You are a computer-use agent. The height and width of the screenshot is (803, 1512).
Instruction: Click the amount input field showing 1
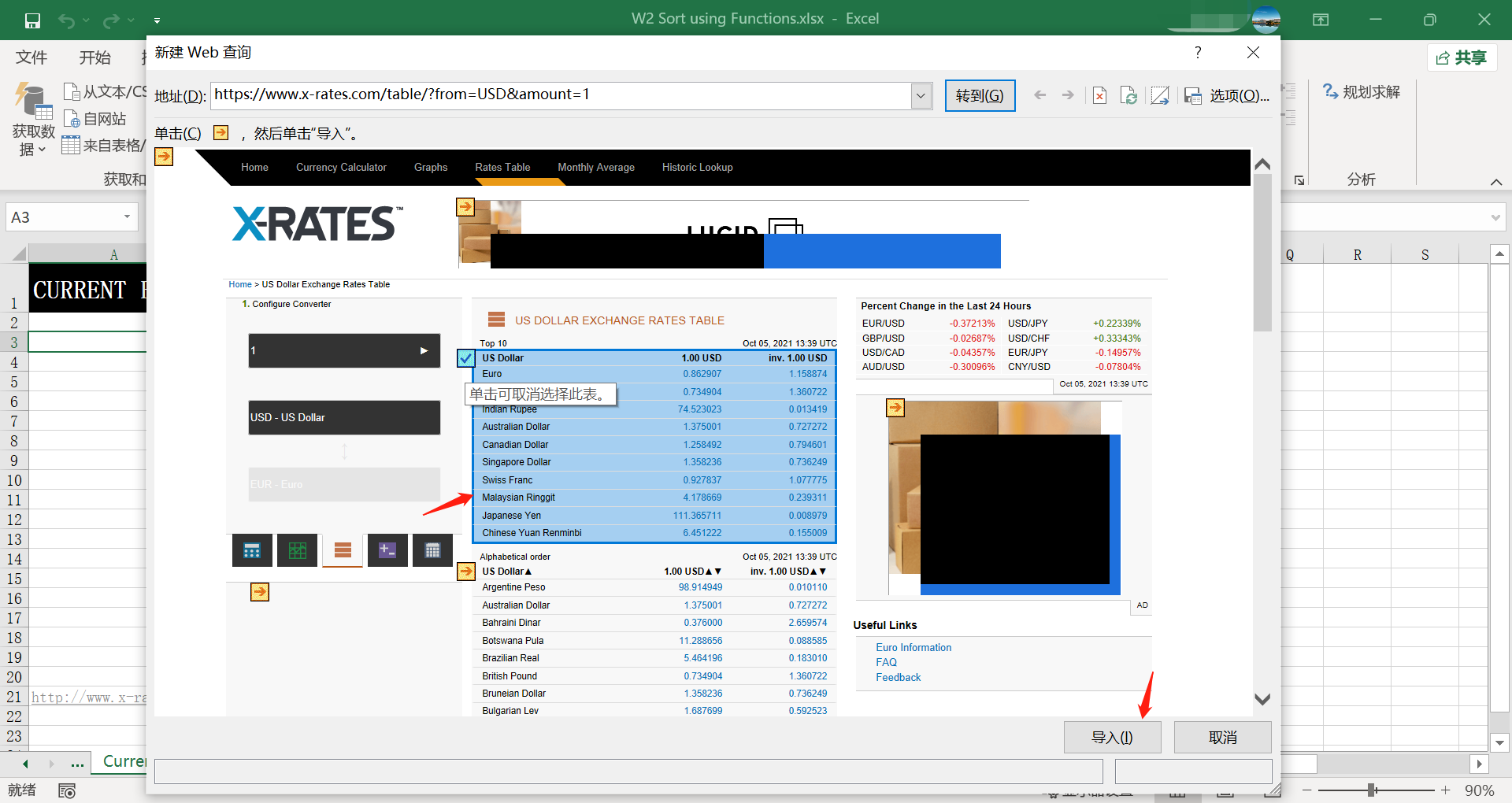344,350
